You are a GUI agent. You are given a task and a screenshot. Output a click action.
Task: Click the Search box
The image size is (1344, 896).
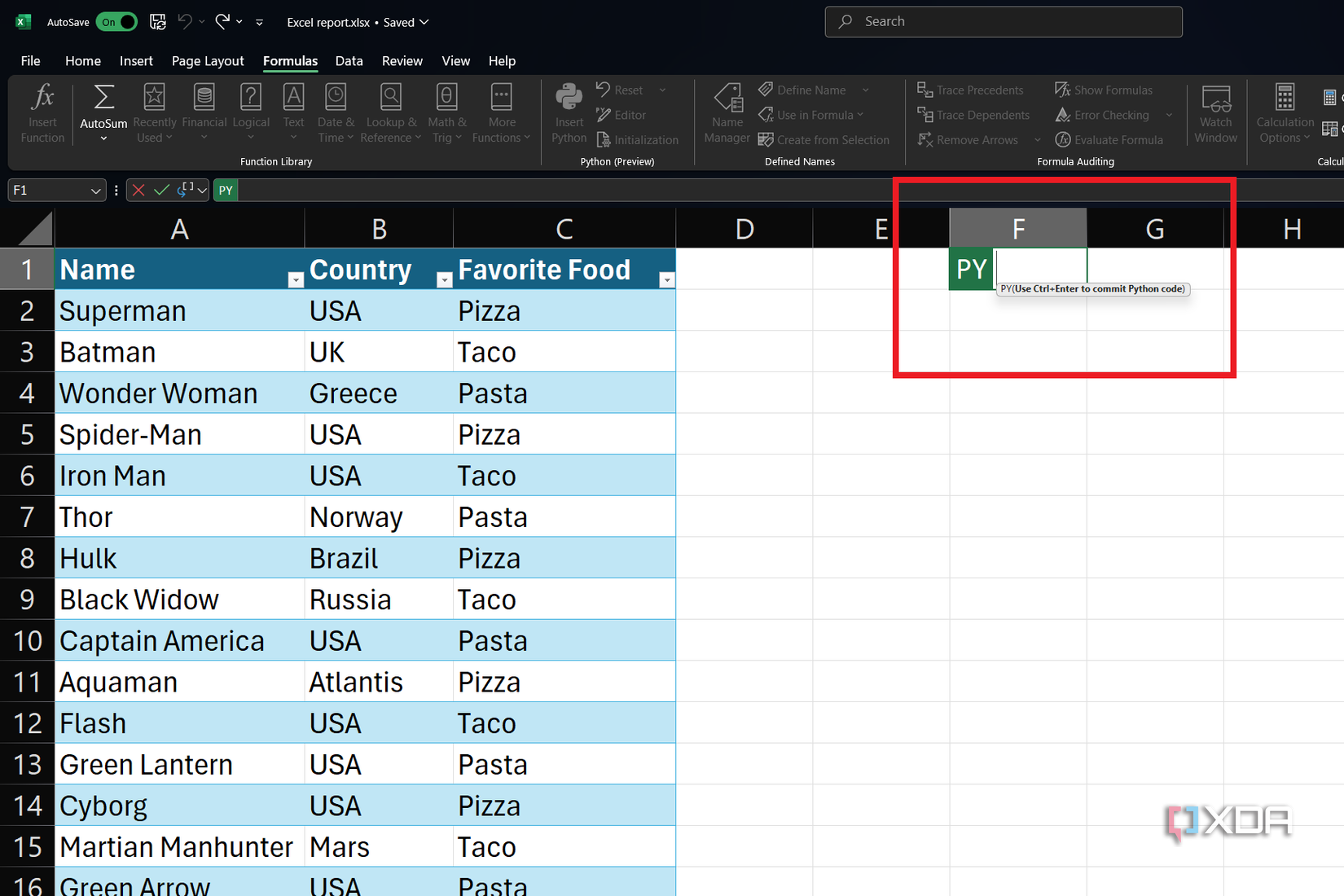(x=1003, y=21)
